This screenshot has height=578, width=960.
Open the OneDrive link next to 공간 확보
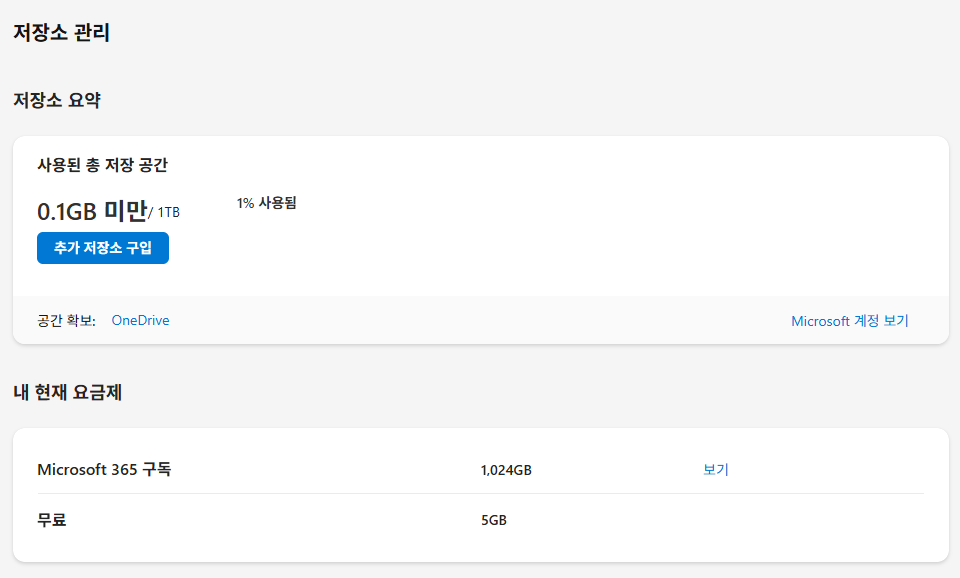140,320
